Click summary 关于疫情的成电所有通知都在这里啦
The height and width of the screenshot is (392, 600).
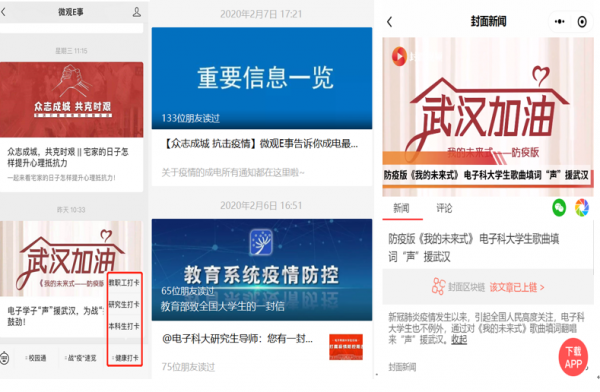(x=233, y=173)
